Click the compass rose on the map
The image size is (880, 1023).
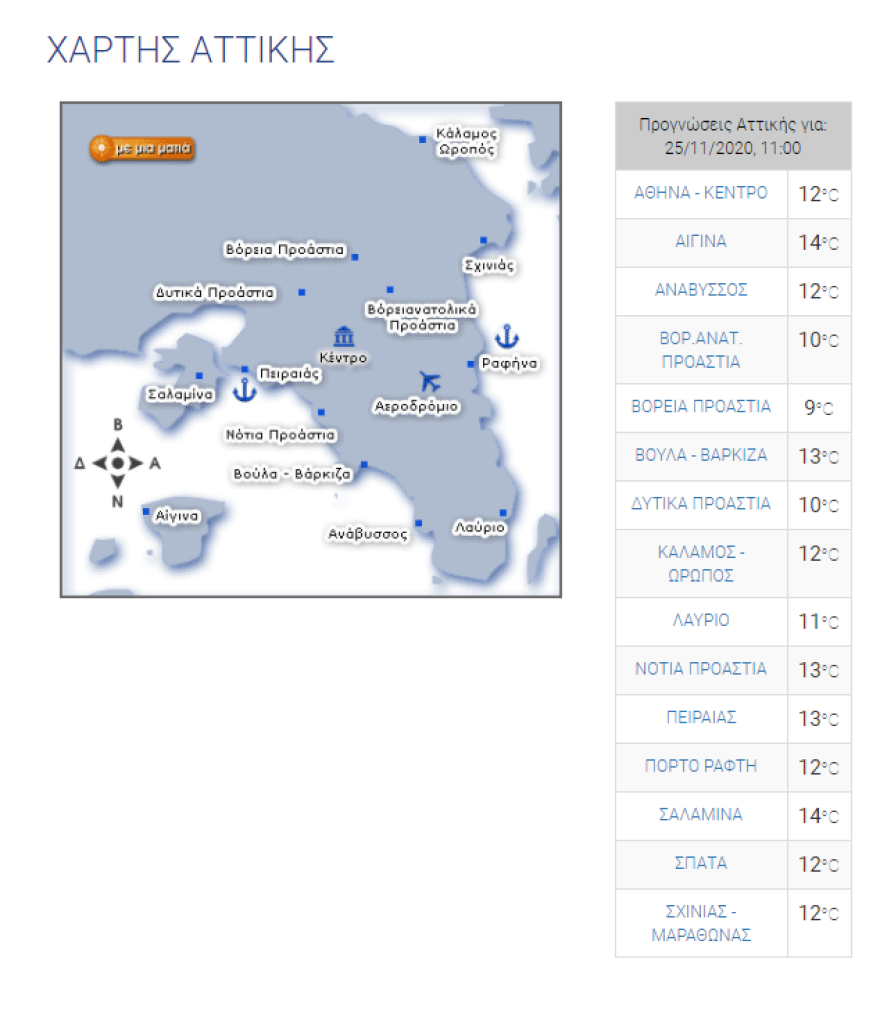coord(117,463)
